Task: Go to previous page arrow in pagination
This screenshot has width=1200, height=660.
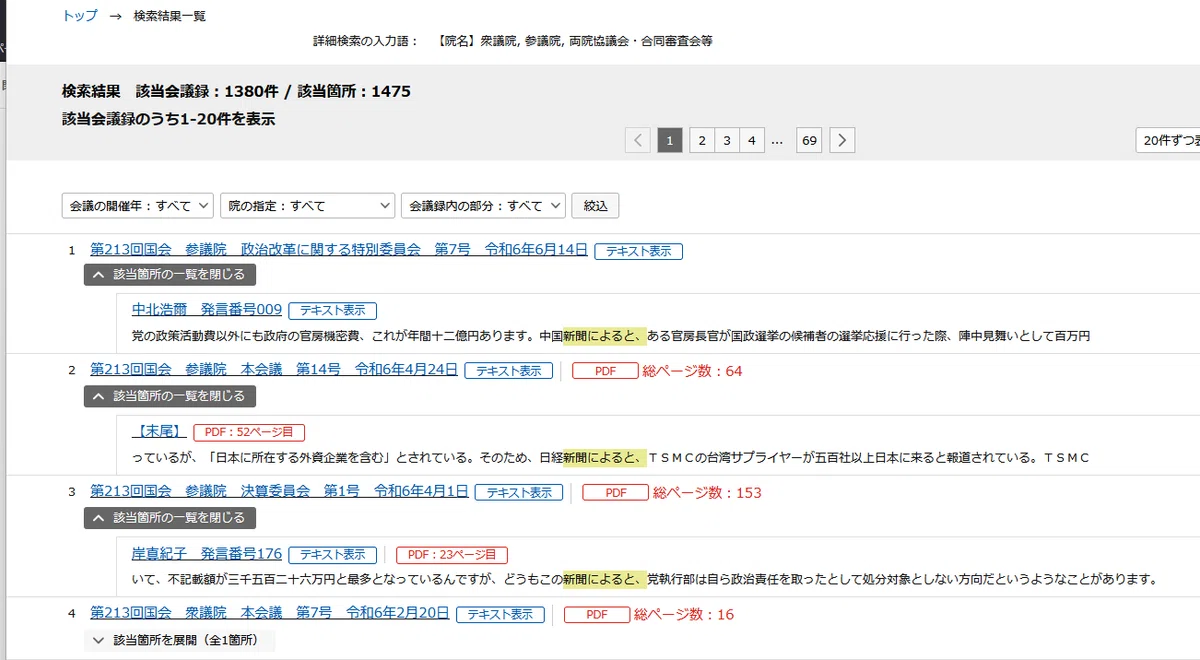Action: click(x=638, y=141)
